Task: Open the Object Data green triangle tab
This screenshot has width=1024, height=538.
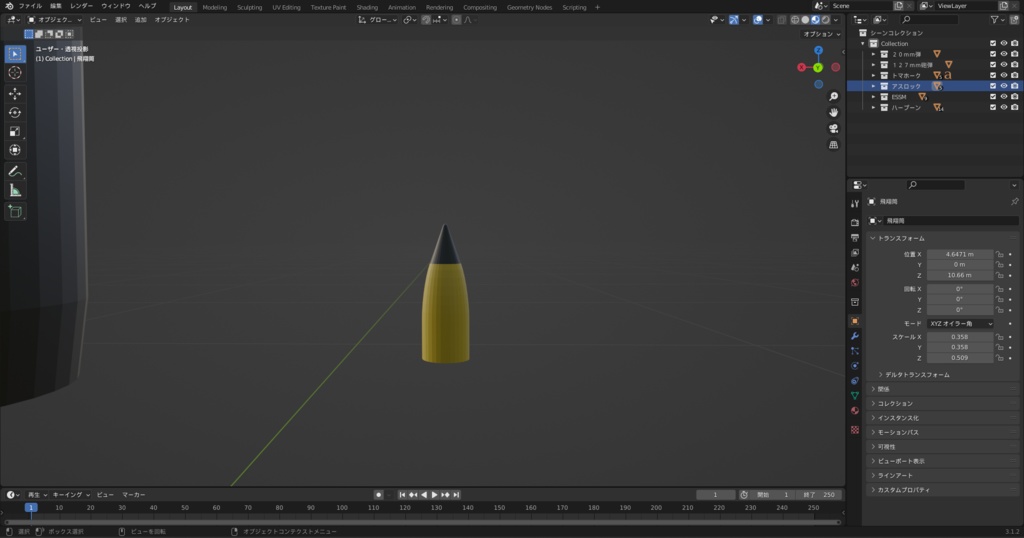Action: coord(855,396)
